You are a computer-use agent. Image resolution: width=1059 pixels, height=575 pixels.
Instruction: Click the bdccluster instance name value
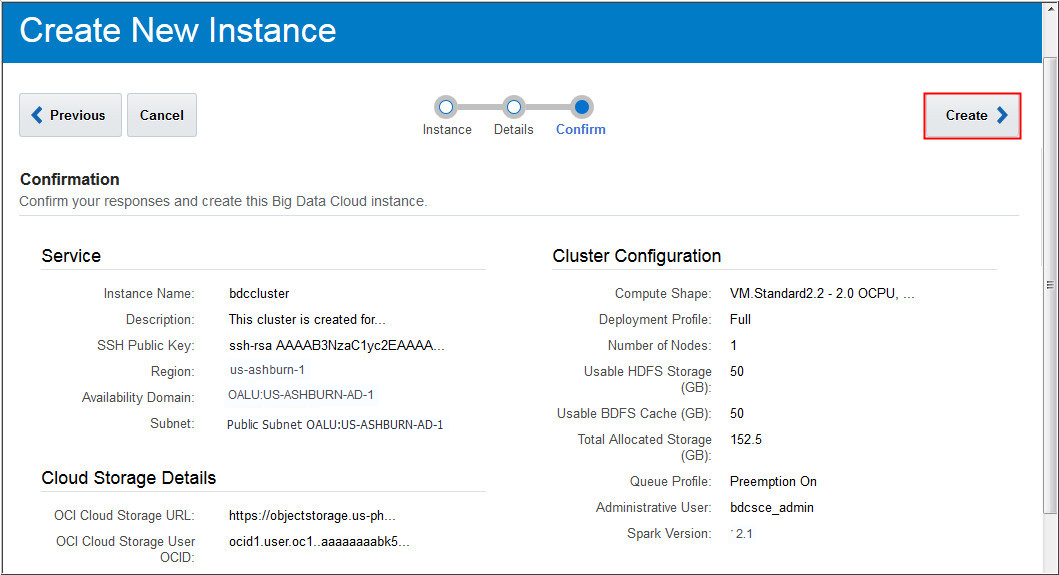(259, 294)
